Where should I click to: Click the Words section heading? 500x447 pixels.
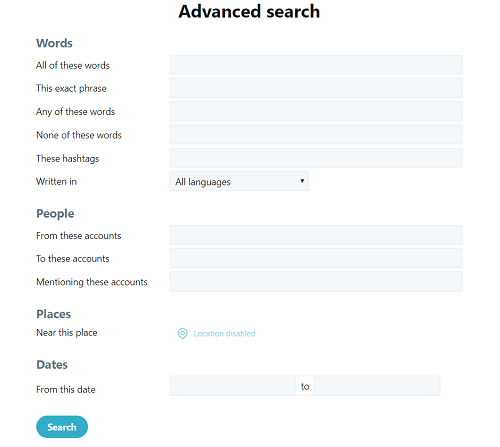point(54,43)
